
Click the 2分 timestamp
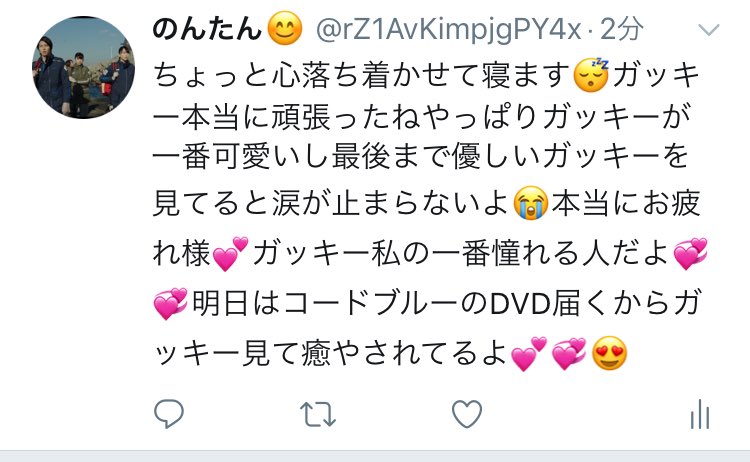click(x=621, y=29)
